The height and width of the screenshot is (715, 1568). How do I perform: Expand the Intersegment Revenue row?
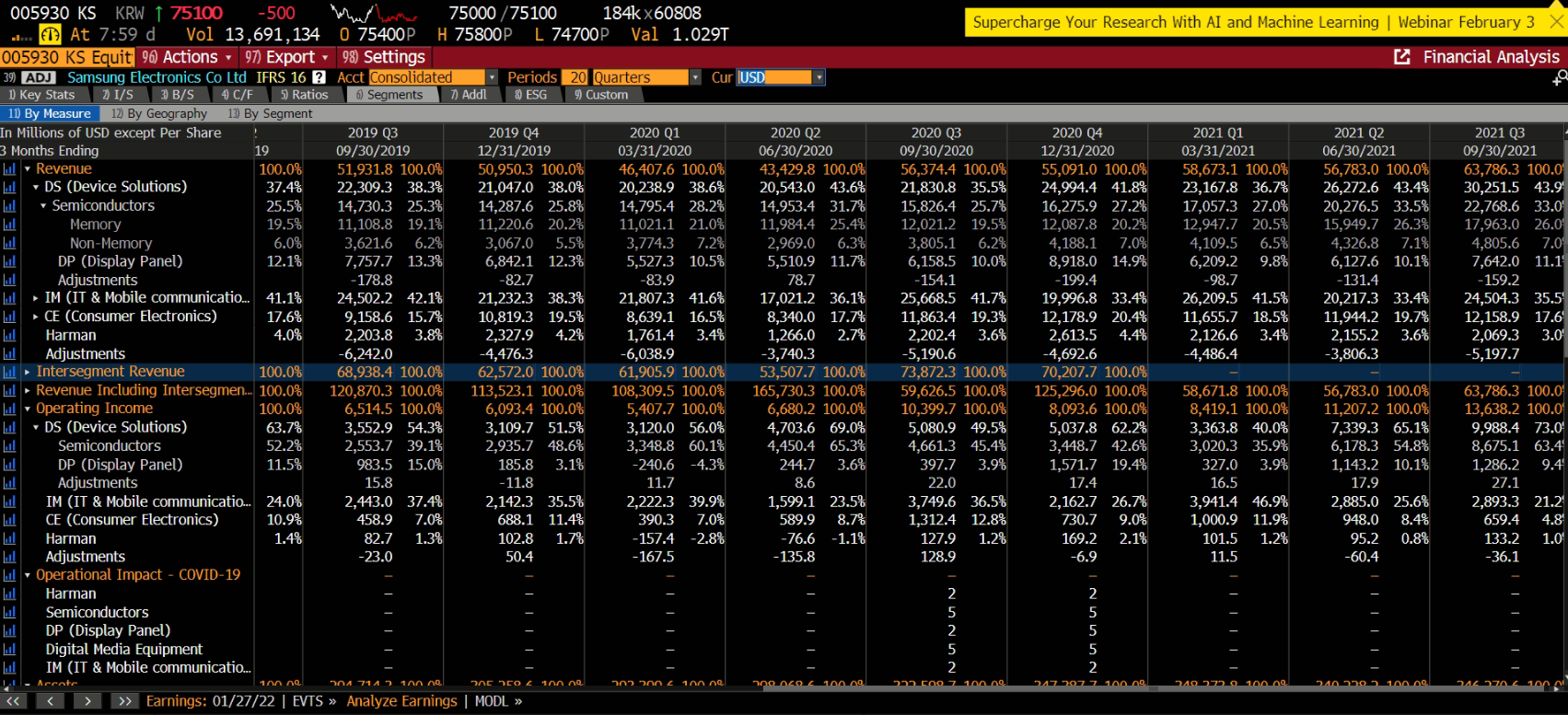point(28,372)
